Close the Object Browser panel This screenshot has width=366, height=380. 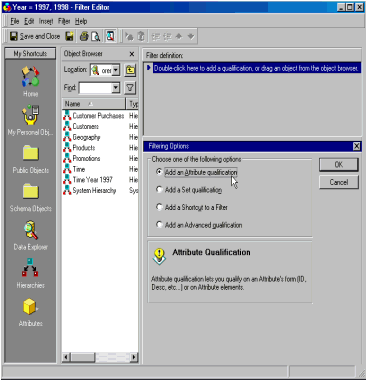click(x=132, y=54)
